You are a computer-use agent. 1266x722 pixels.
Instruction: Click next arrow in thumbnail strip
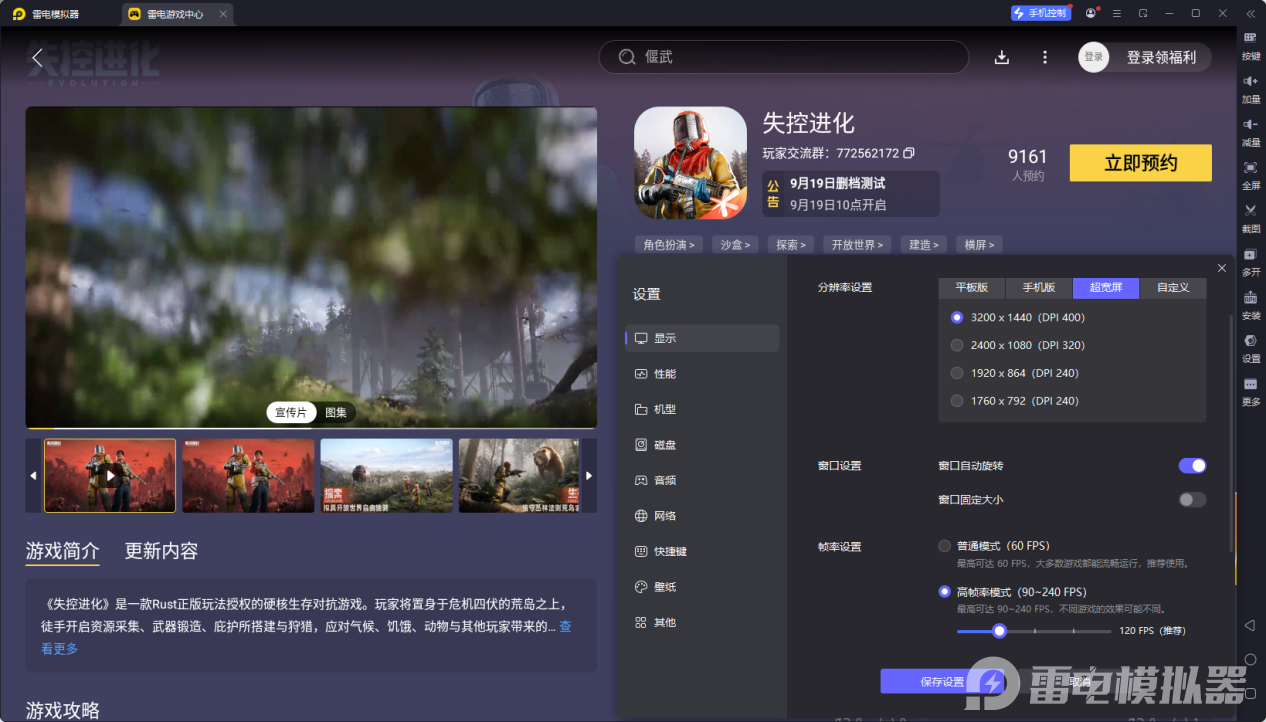(x=589, y=476)
